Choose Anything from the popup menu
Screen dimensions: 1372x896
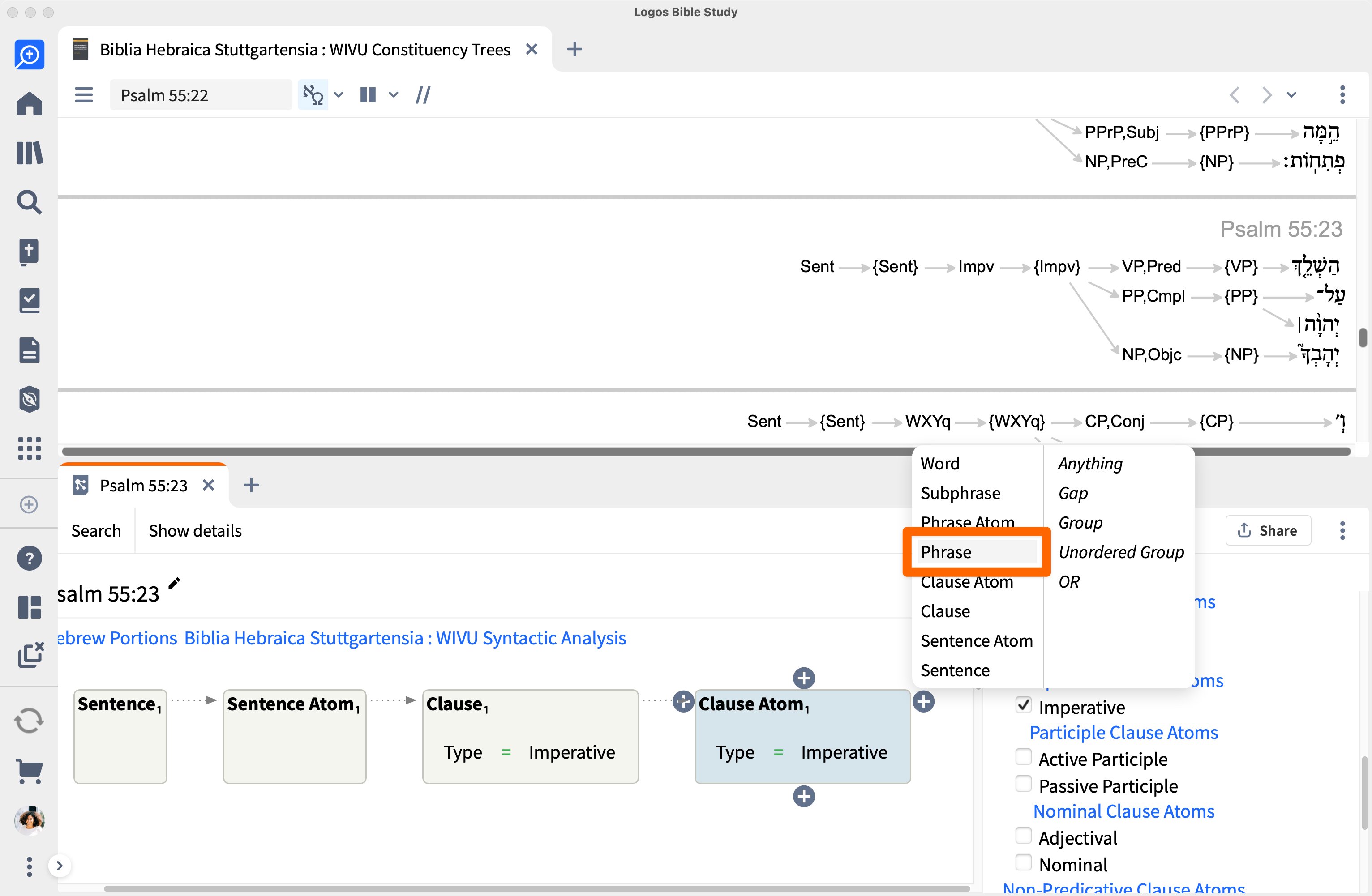click(x=1090, y=464)
